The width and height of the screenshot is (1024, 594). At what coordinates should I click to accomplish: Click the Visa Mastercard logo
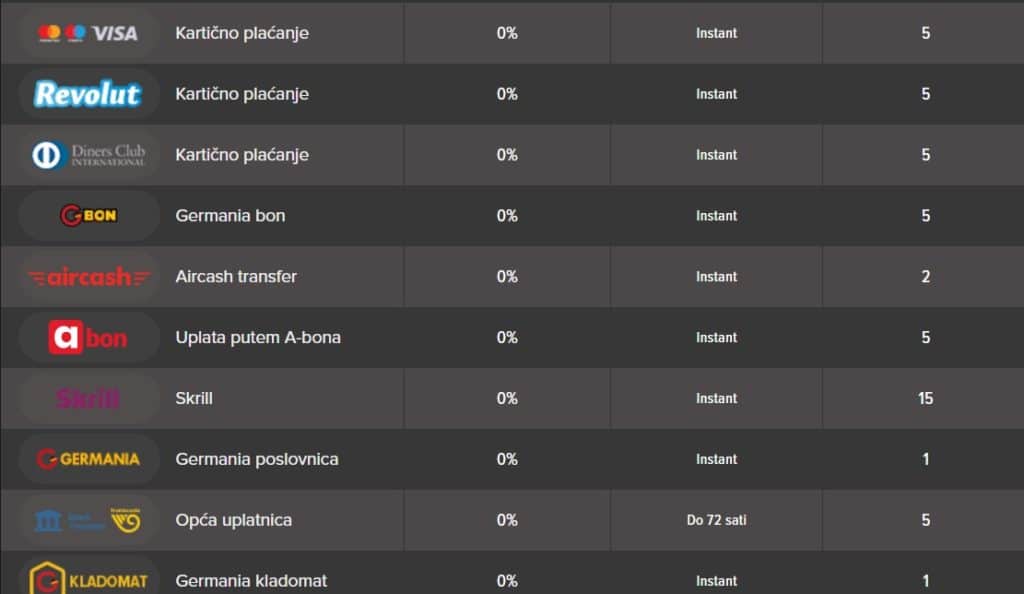[x=88, y=33]
